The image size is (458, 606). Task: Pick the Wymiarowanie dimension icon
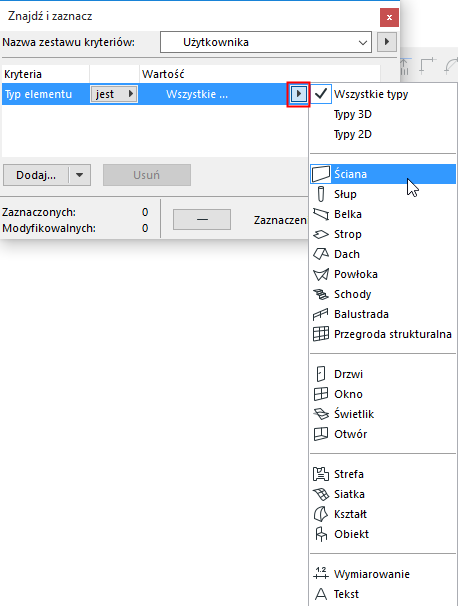tap(321, 574)
